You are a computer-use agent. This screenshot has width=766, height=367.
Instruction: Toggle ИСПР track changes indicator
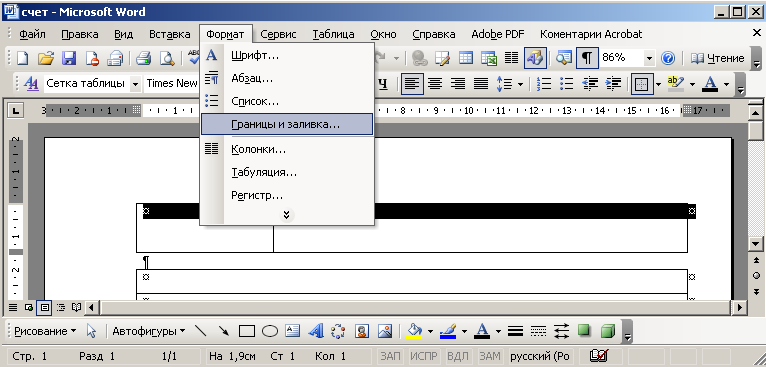click(423, 356)
